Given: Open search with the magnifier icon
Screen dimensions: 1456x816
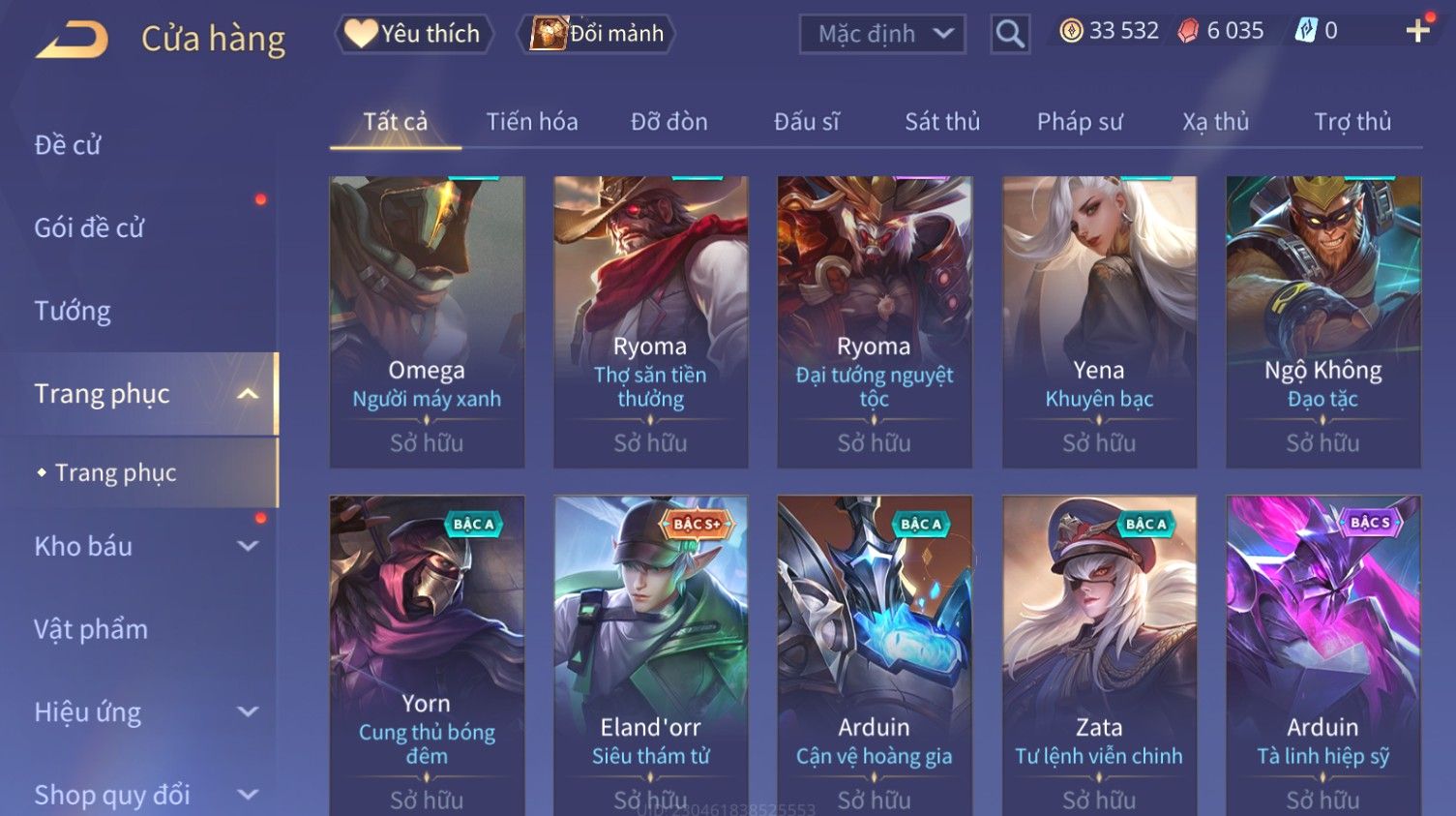Looking at the screenshot, I should pyautogui.click(x=1009, y=34).
